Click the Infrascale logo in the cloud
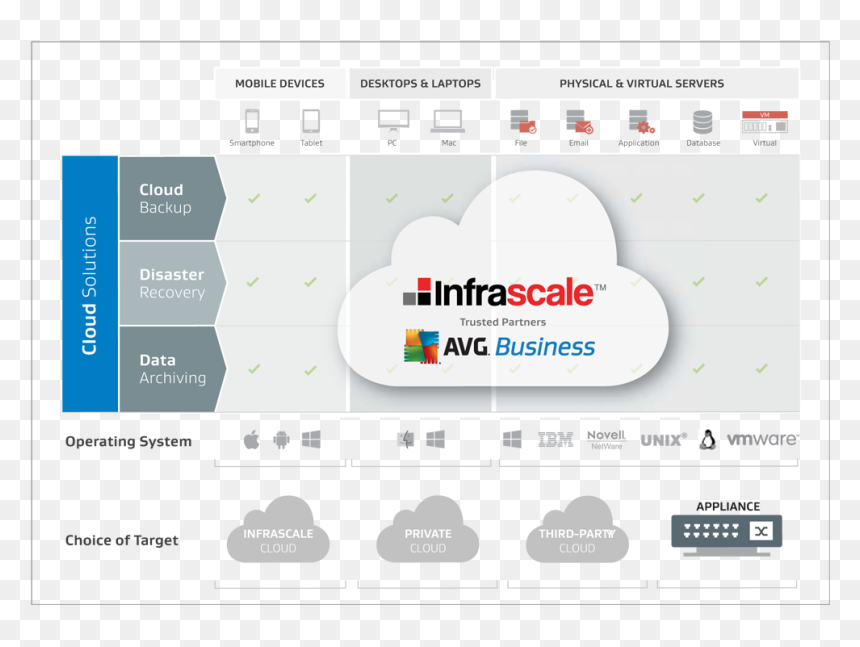Screen dimensions: 860x647 504,292
